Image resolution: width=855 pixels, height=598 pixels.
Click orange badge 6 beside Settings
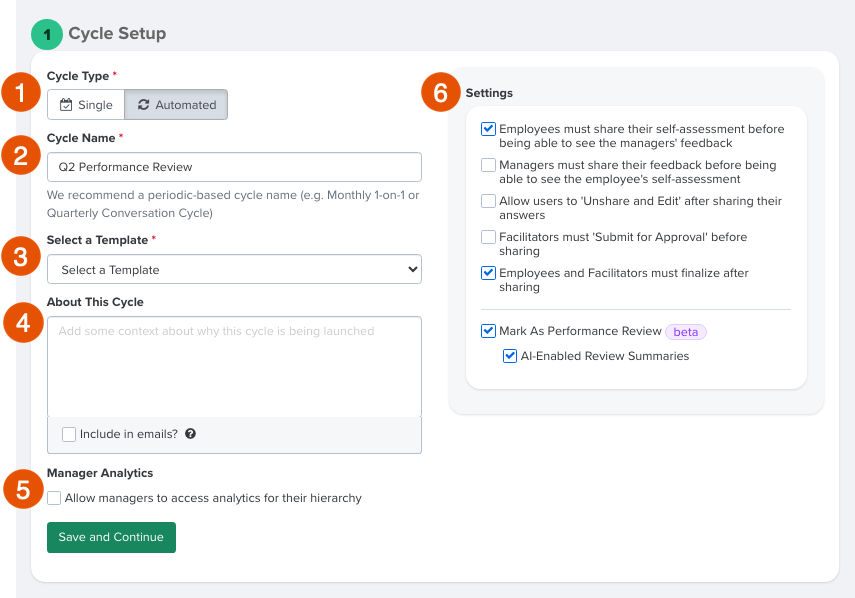click(x=440, y=93)
